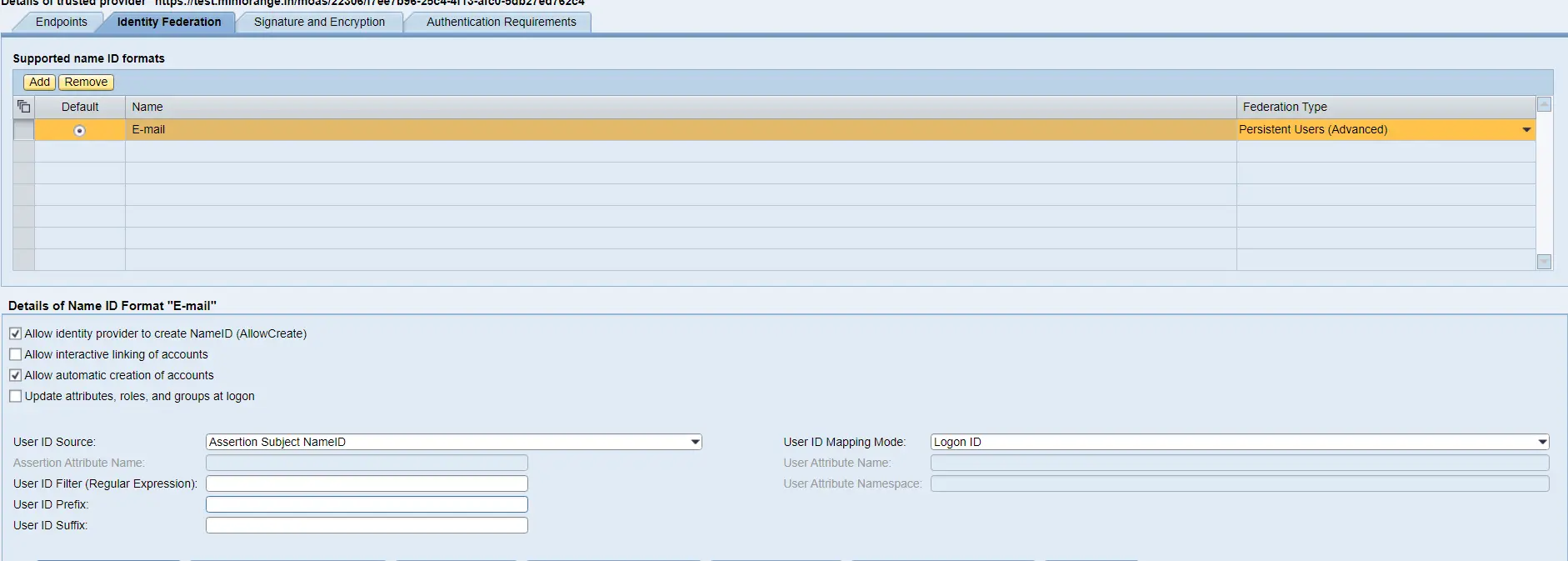Toggle Allow identity provider to create NameID
The height and width of the screenshot is (561, 1568).
(15, 333)
